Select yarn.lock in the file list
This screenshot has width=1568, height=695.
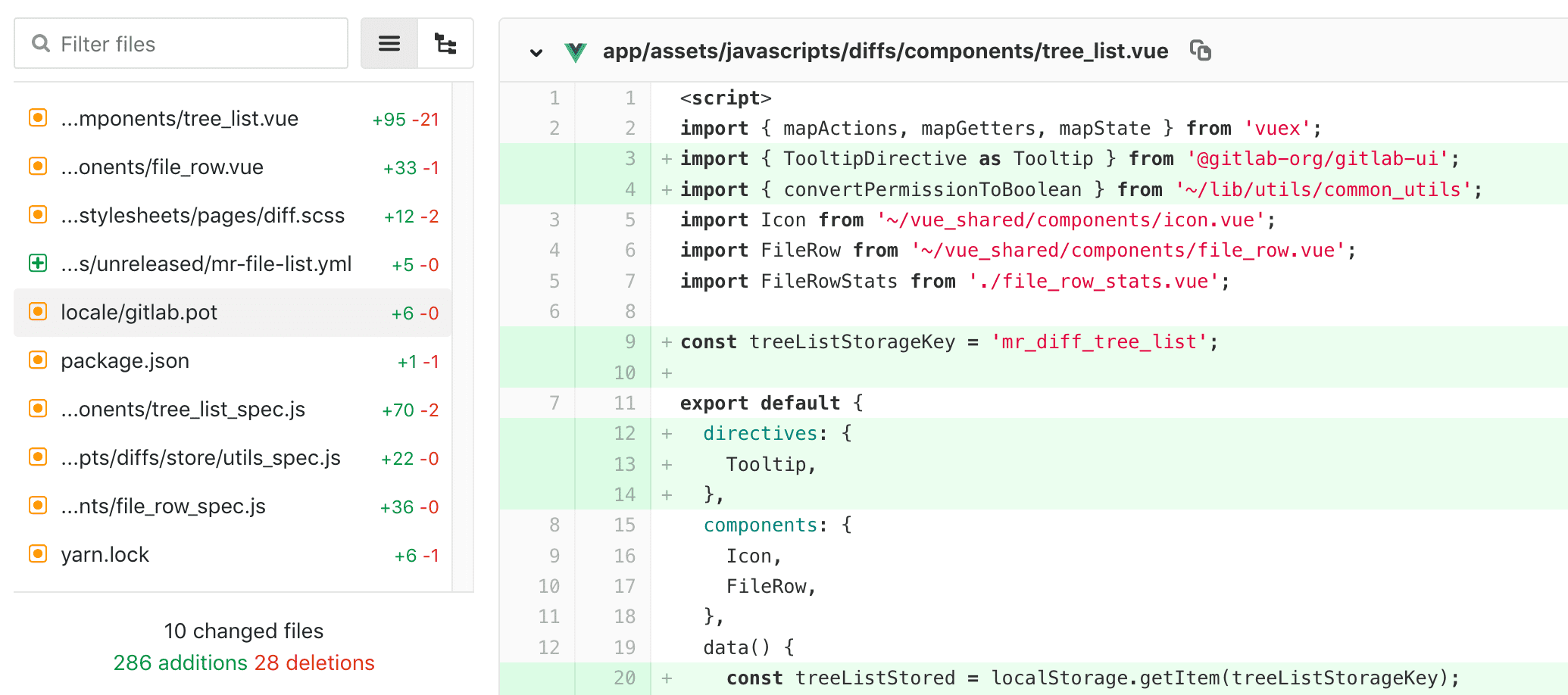(x=105, y=553)
